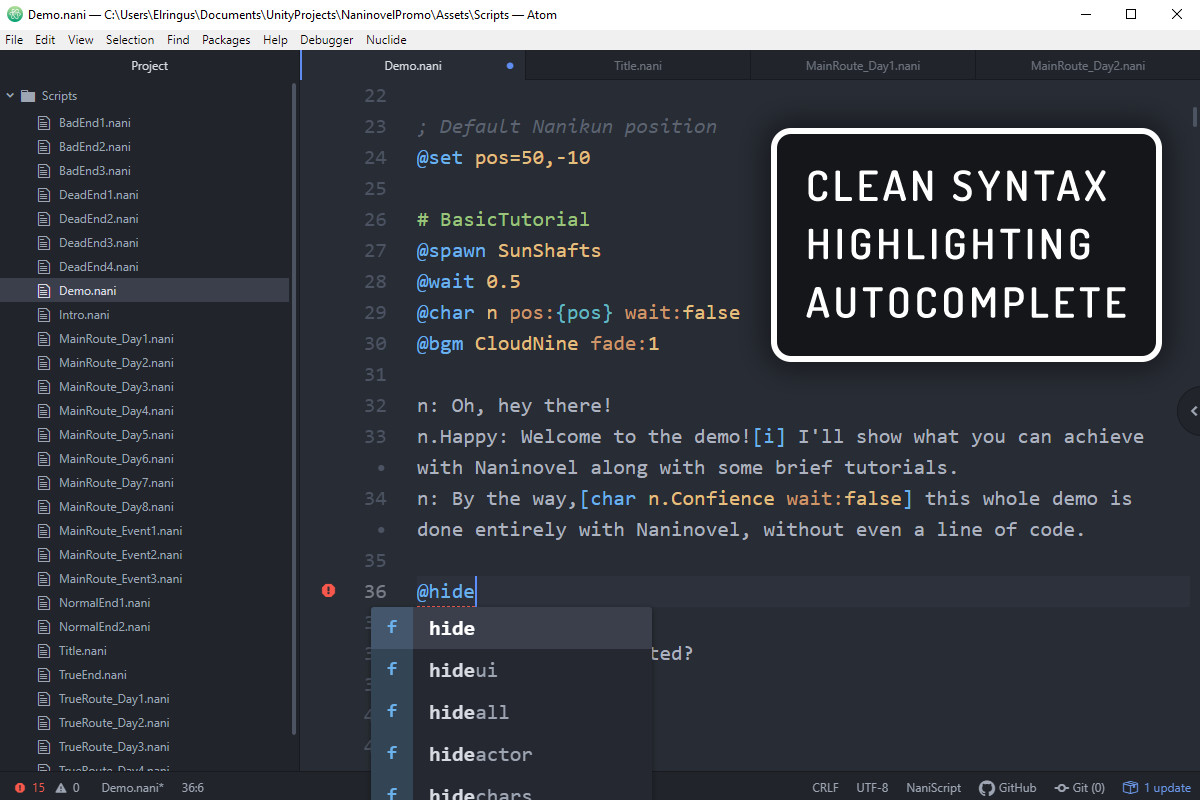Click the warning triangle in status bar
The width and height of the screenshot is (1200, 800).
coord(61,788)
